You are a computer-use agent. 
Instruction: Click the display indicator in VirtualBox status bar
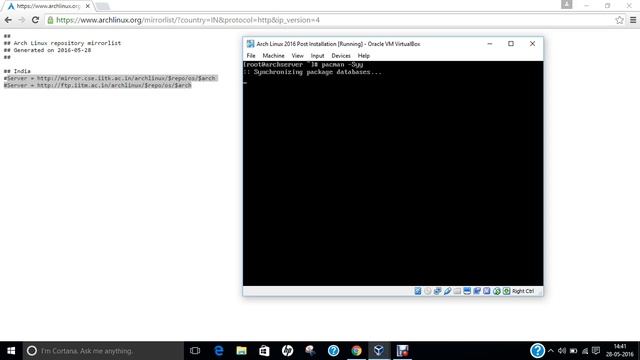coord(467,291)
